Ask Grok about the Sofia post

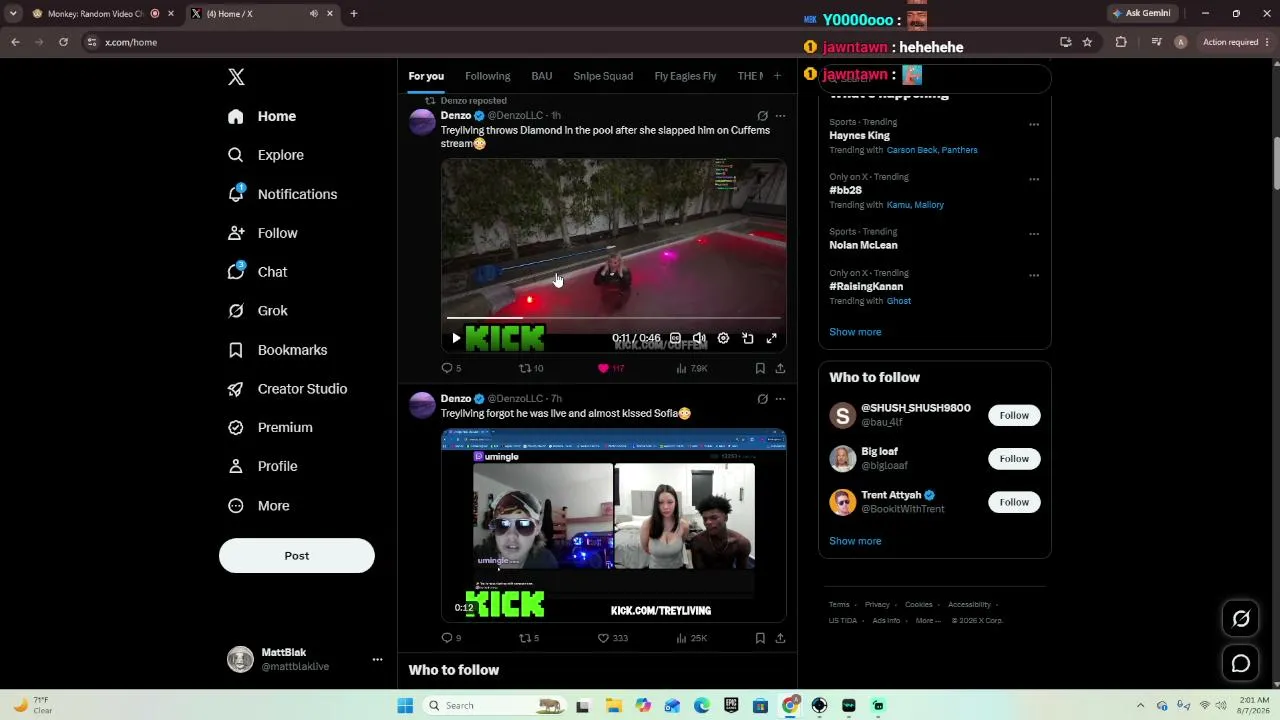pyautogui.click(x=762, y=399)
